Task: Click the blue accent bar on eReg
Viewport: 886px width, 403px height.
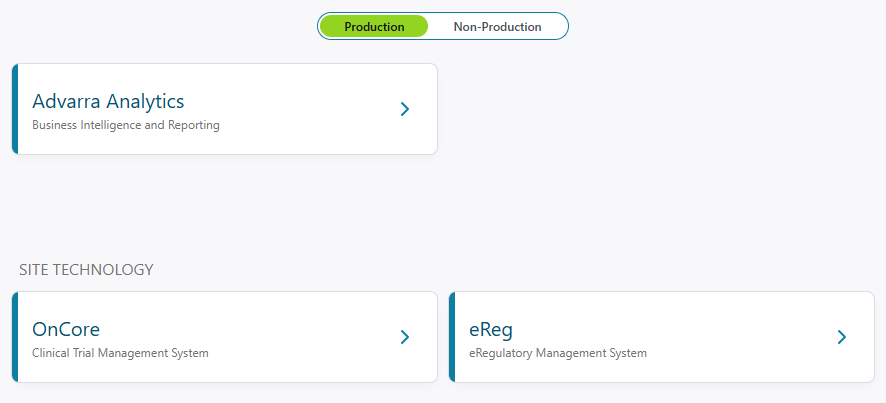Action: point(452,337)
